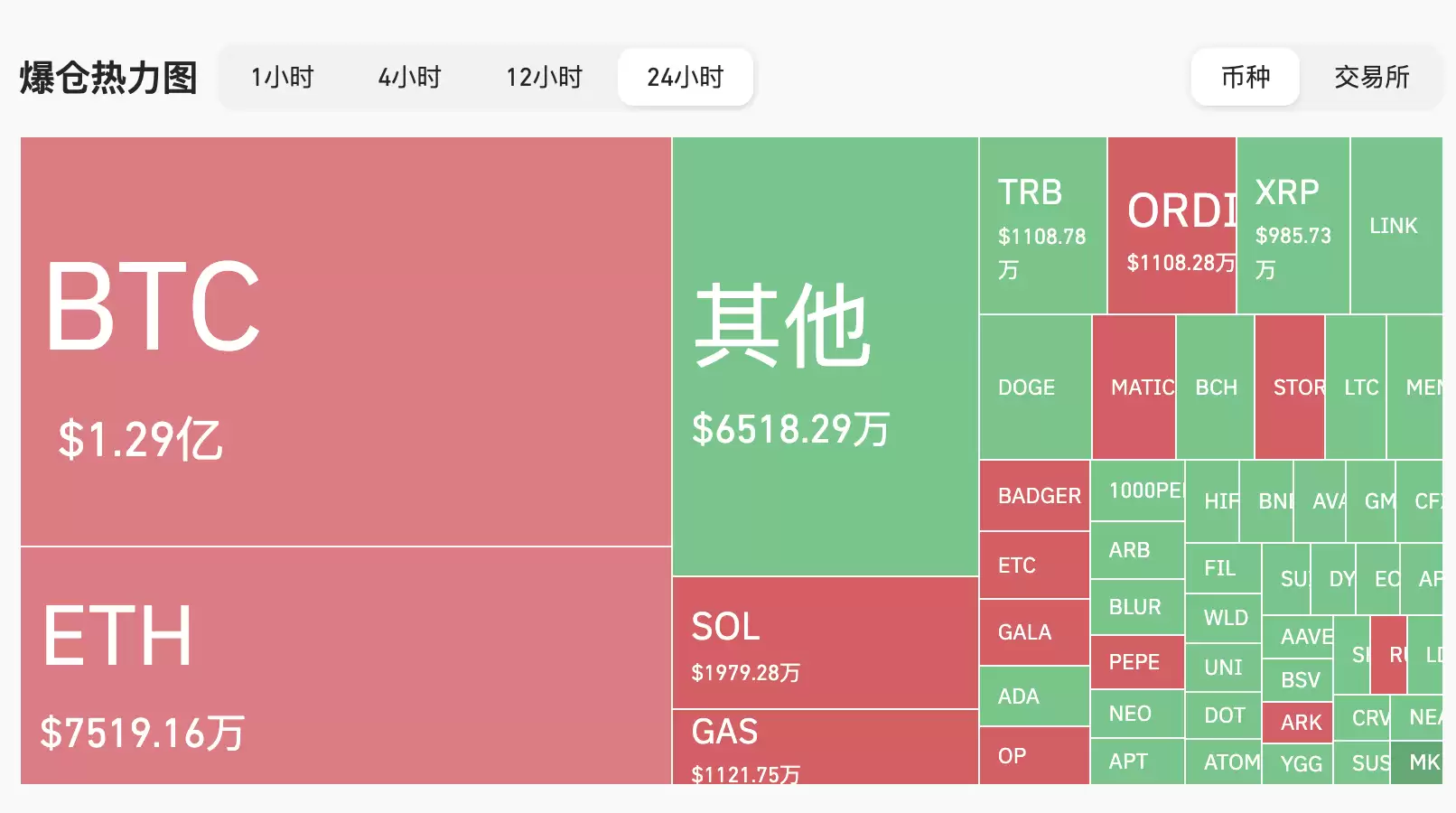Select the XRP cell

(1292, 226)
